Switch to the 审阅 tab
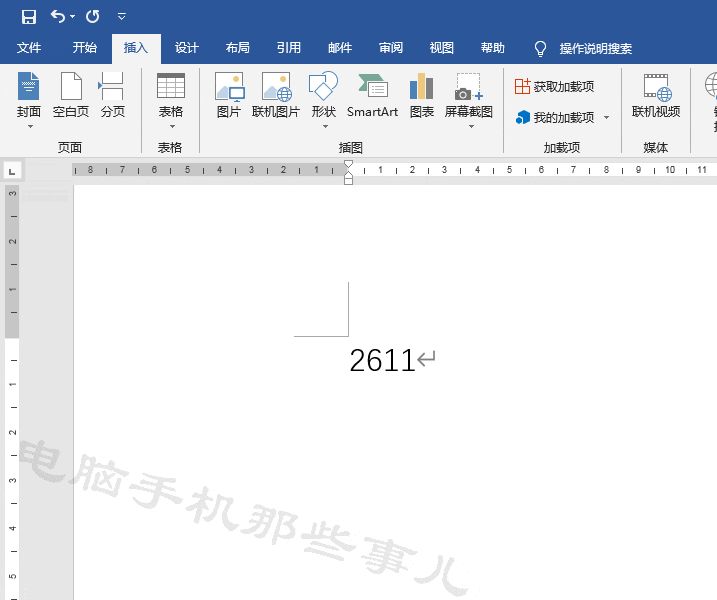The width and height of the screenshot is (717, 600). (x=391, y=48)
